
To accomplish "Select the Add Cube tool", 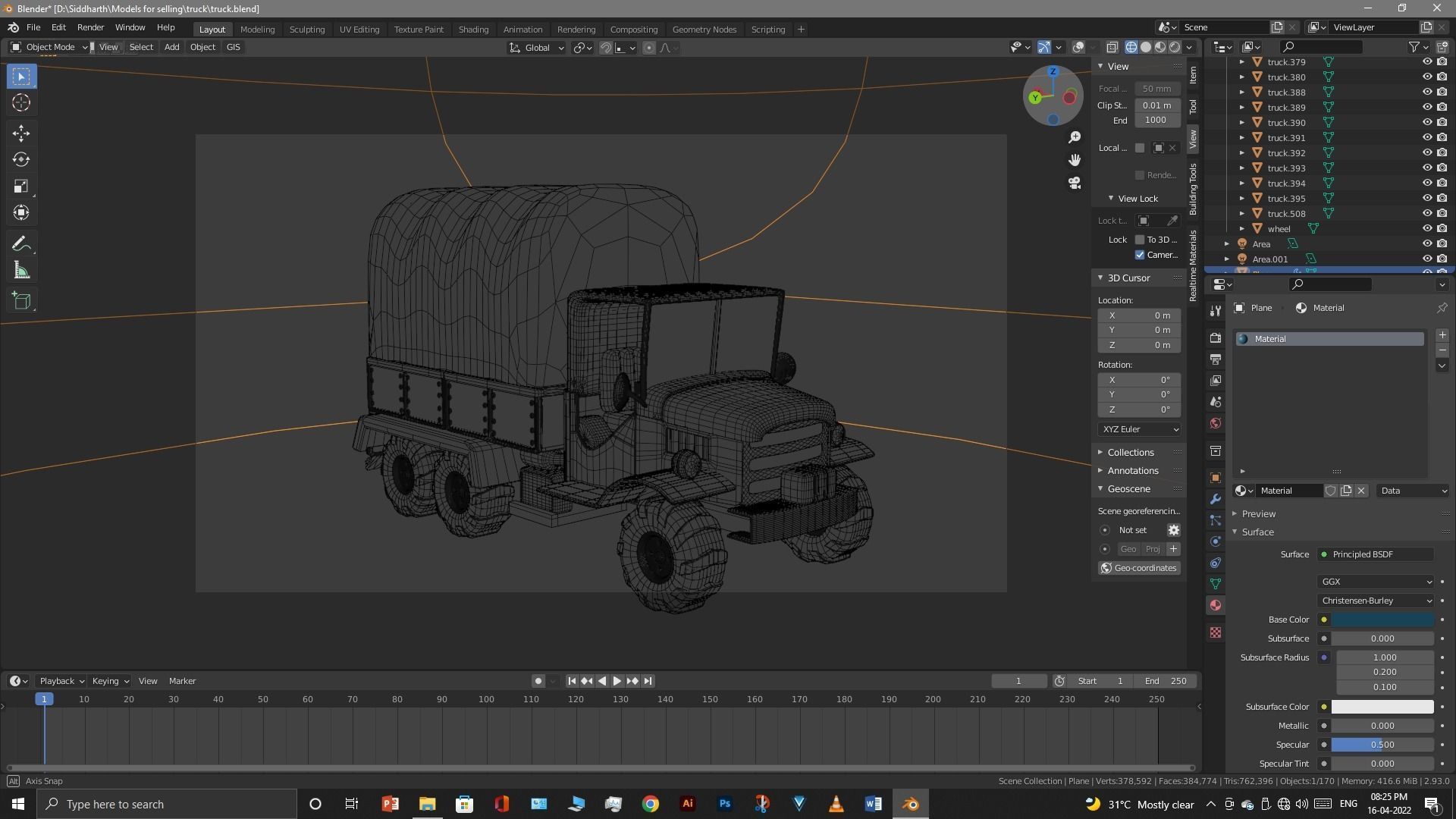I will (x=21, y=301).
